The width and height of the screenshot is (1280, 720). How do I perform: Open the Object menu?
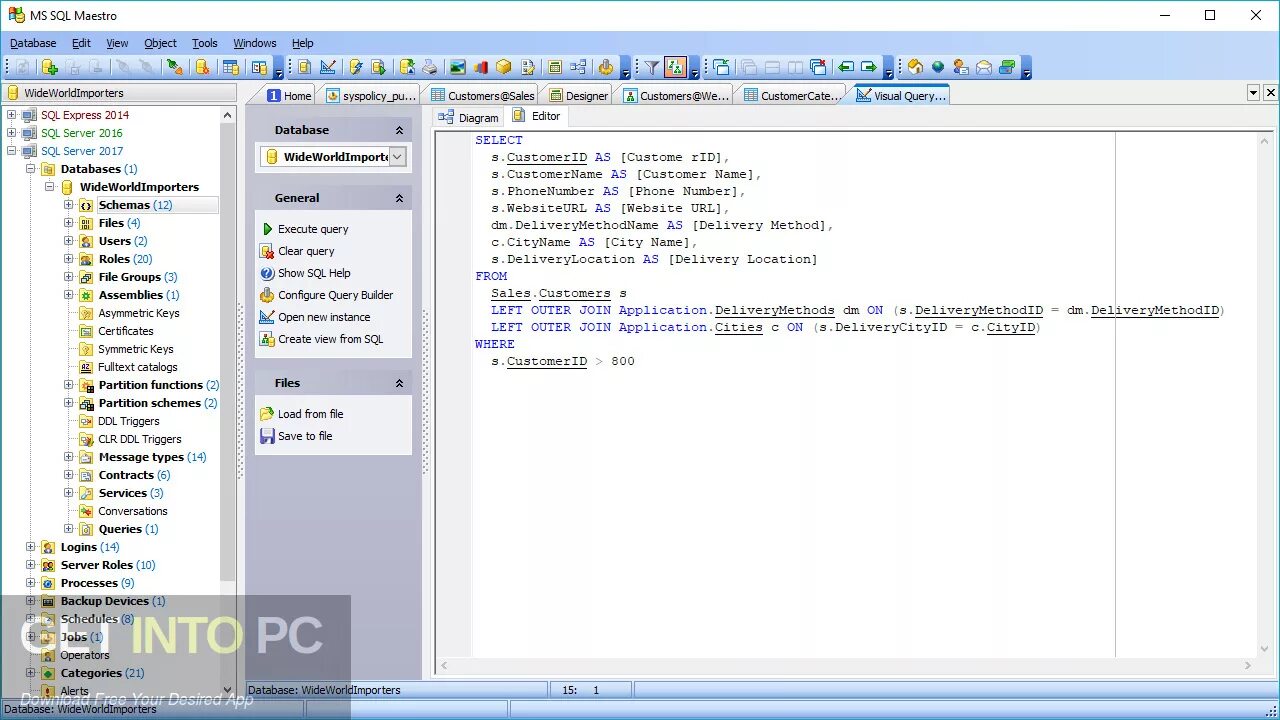pos(160,43)
